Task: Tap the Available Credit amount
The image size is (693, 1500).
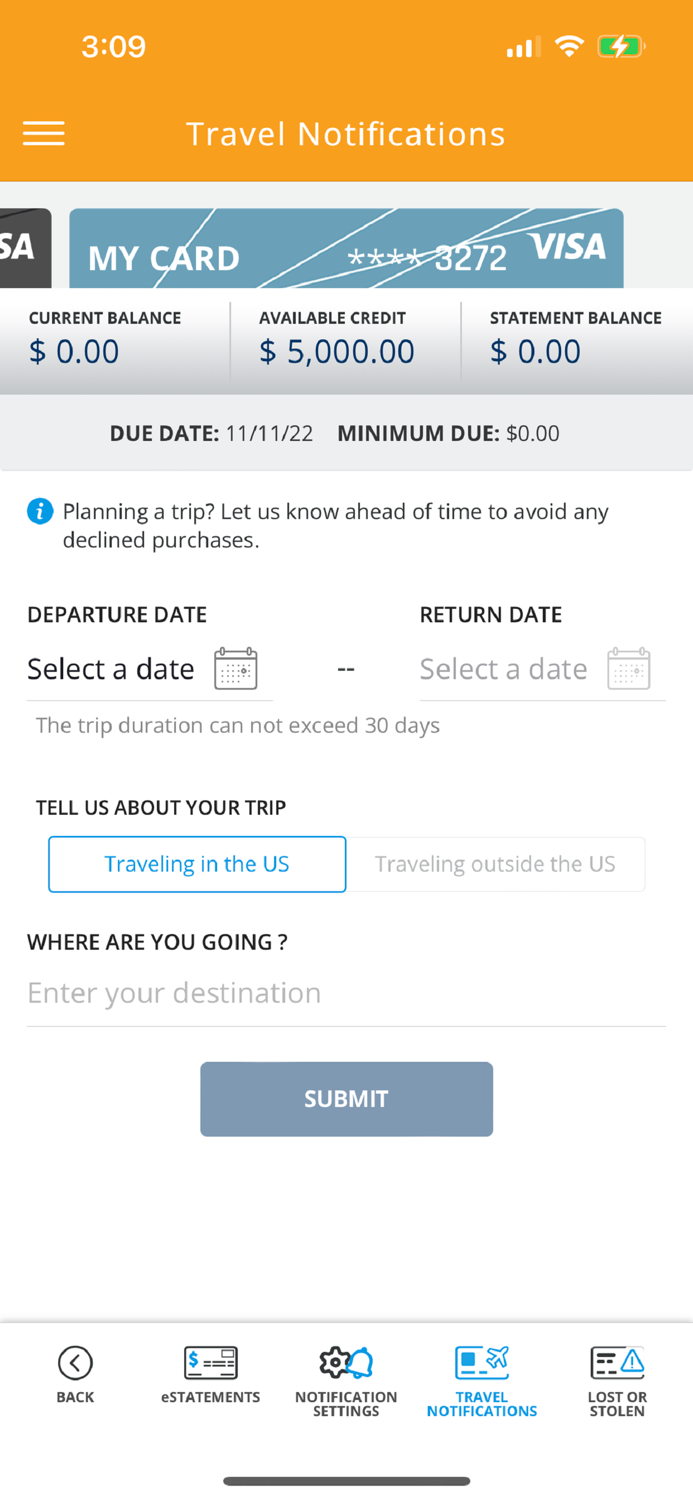Action: (337, 352)
